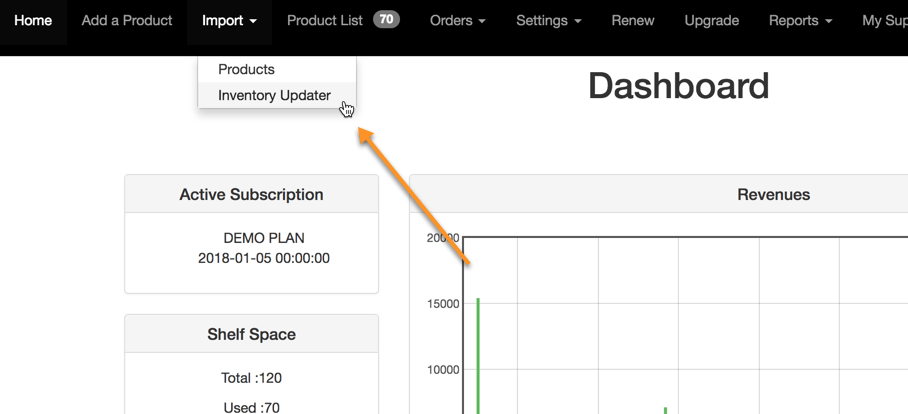
Task: Click the Revenues chart title
Action: (x=773, y=195)
